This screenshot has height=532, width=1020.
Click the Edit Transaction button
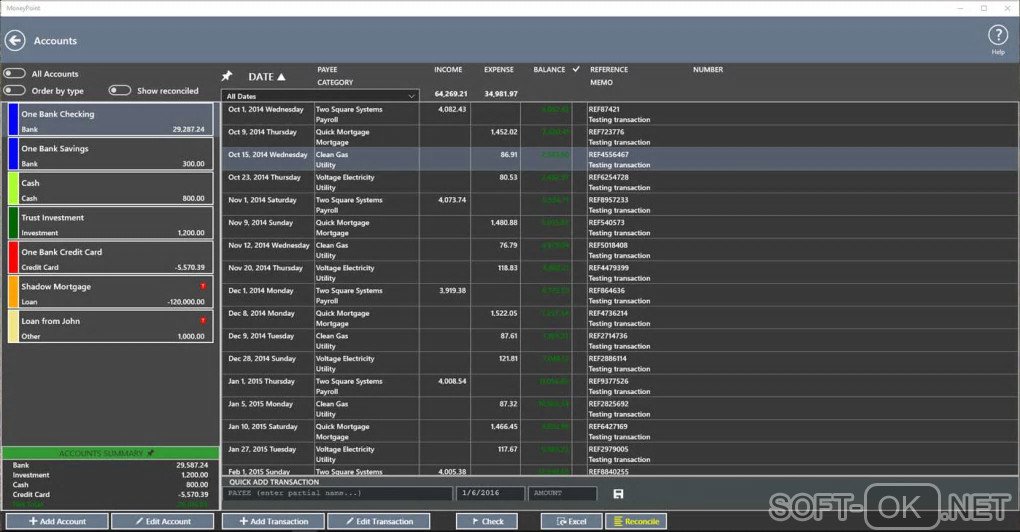click(379, 521)
